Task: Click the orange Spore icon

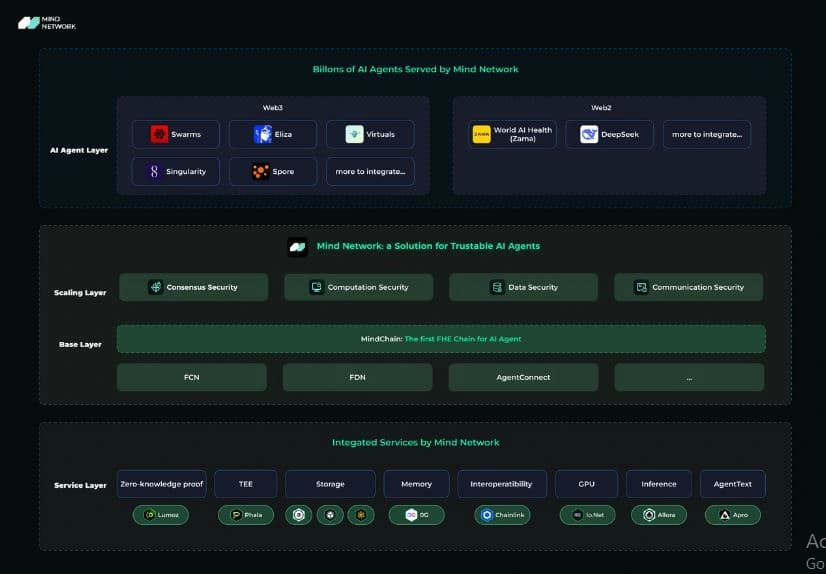Action: (x=260, y=171)
